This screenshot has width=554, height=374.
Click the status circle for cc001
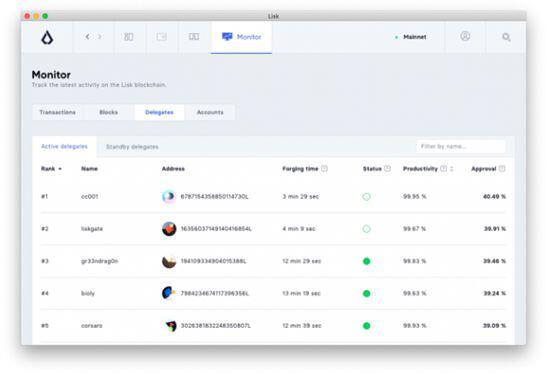[x=366, y=197]
